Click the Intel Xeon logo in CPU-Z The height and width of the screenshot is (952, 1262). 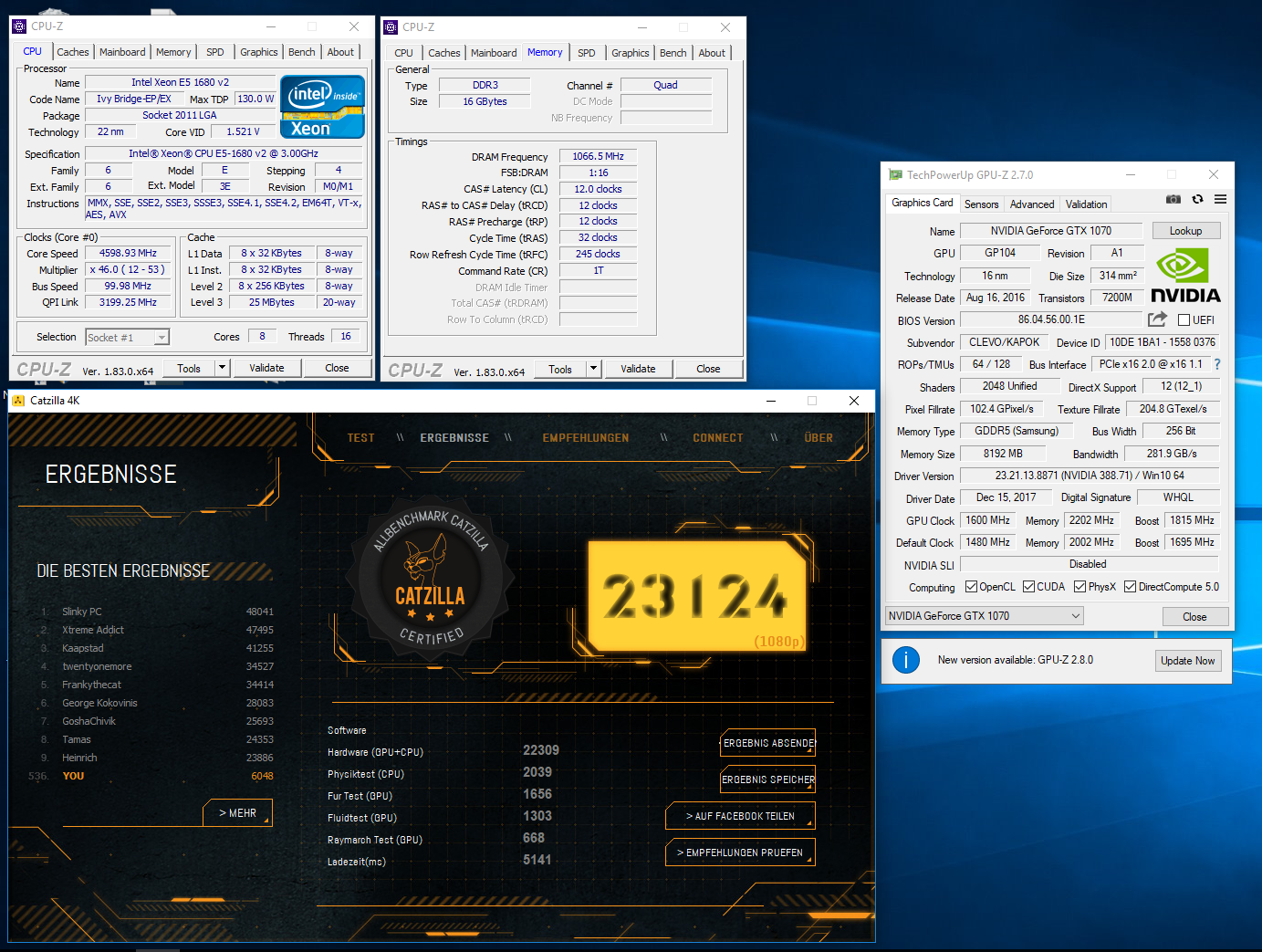click(x=322, y=107)
